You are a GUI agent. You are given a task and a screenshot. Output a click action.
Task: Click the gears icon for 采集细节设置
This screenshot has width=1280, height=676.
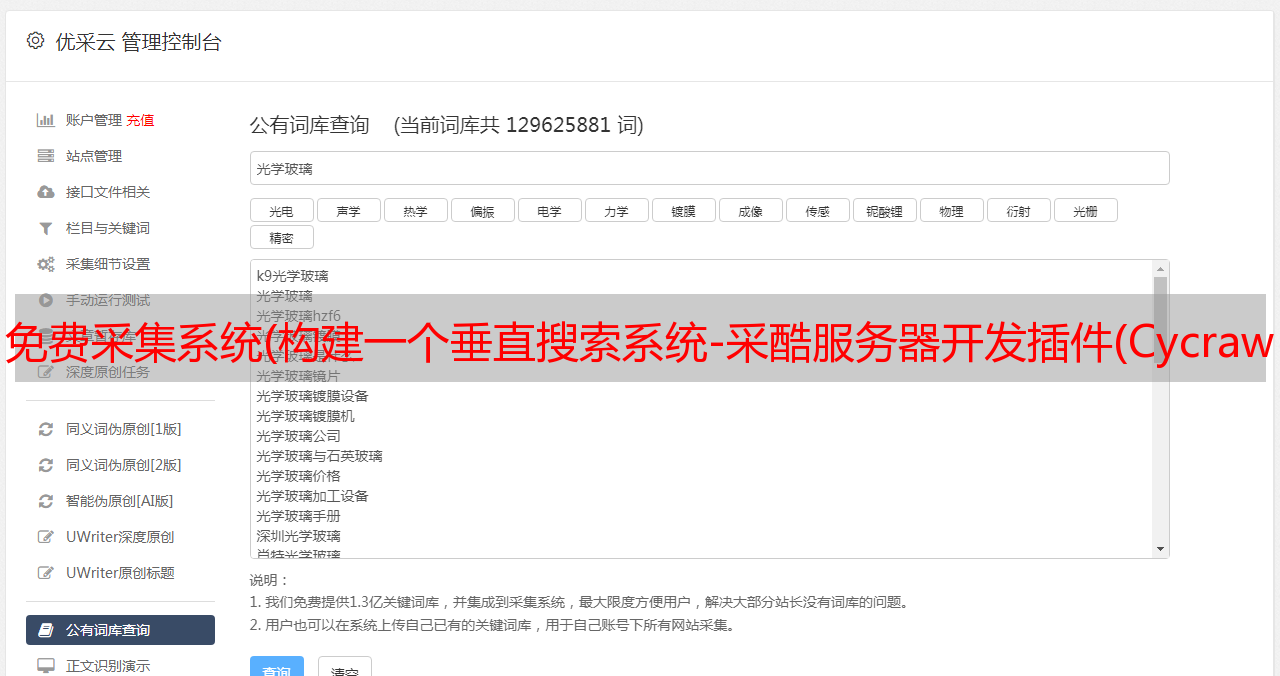[46, 264]
